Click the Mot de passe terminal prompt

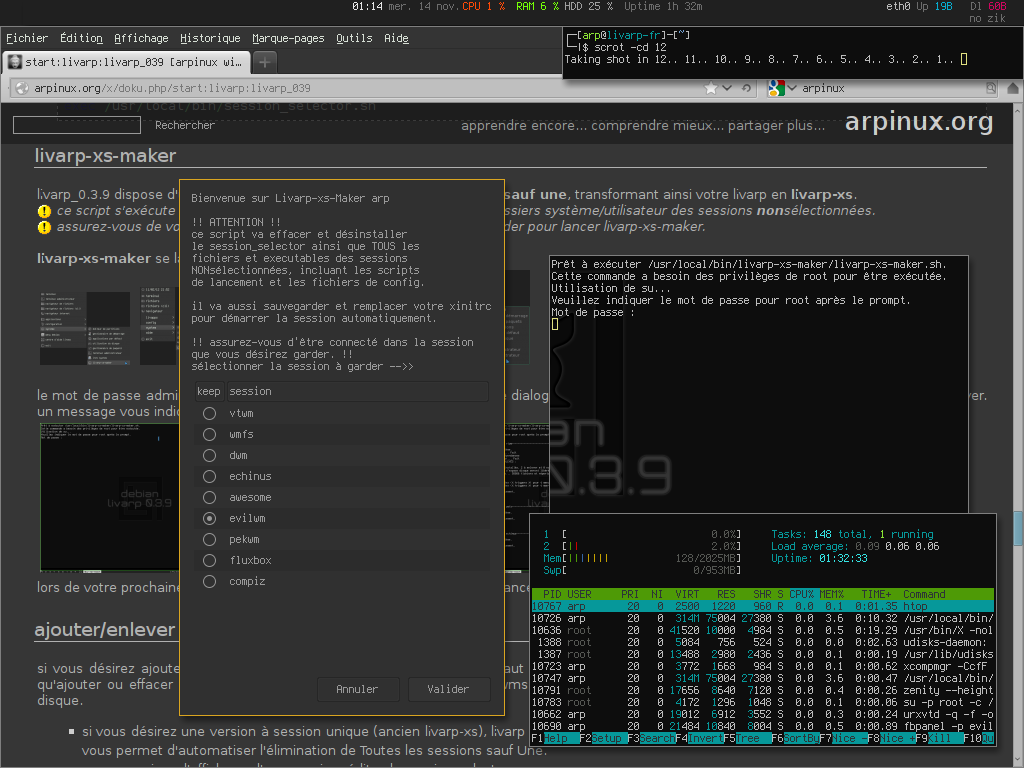tap(593, 312)
